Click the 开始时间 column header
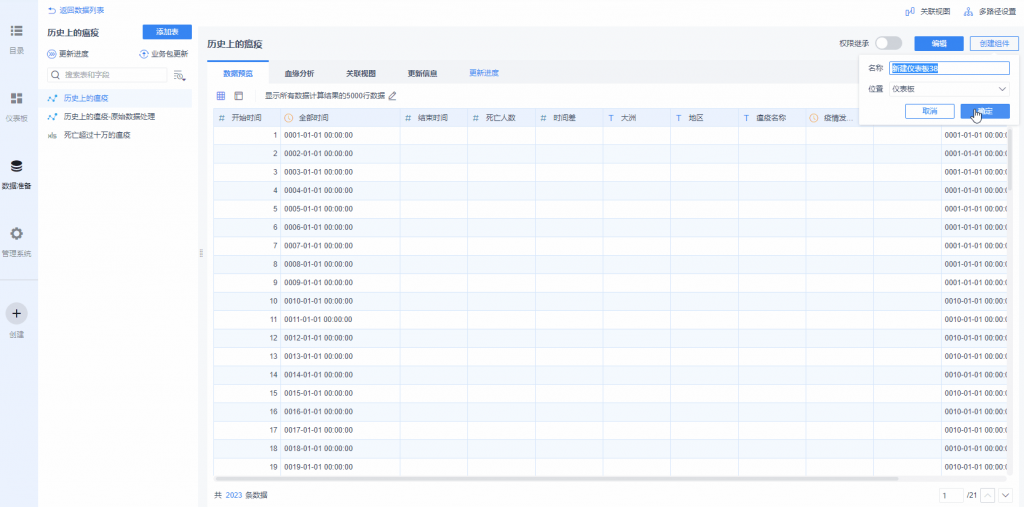 click(x=247, y=118)
